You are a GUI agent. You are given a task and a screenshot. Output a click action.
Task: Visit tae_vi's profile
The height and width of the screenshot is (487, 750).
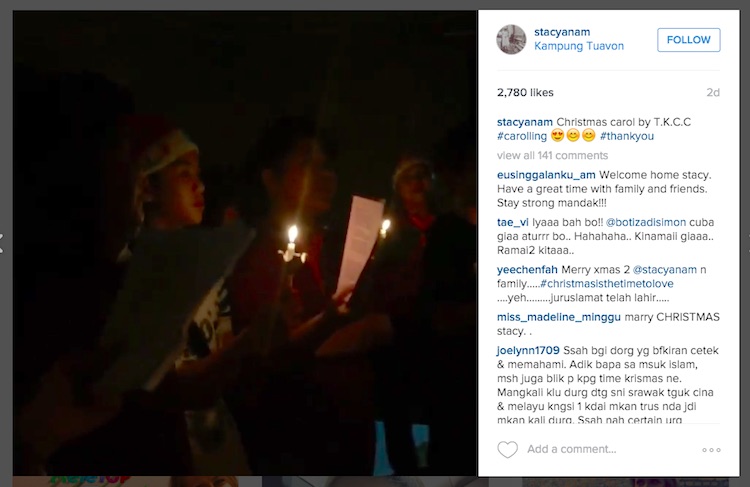pos(513,222)
